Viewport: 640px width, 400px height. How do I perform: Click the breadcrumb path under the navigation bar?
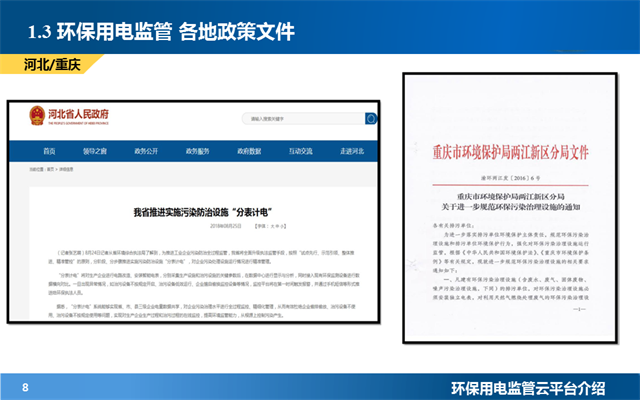click(x=51, y=169)
